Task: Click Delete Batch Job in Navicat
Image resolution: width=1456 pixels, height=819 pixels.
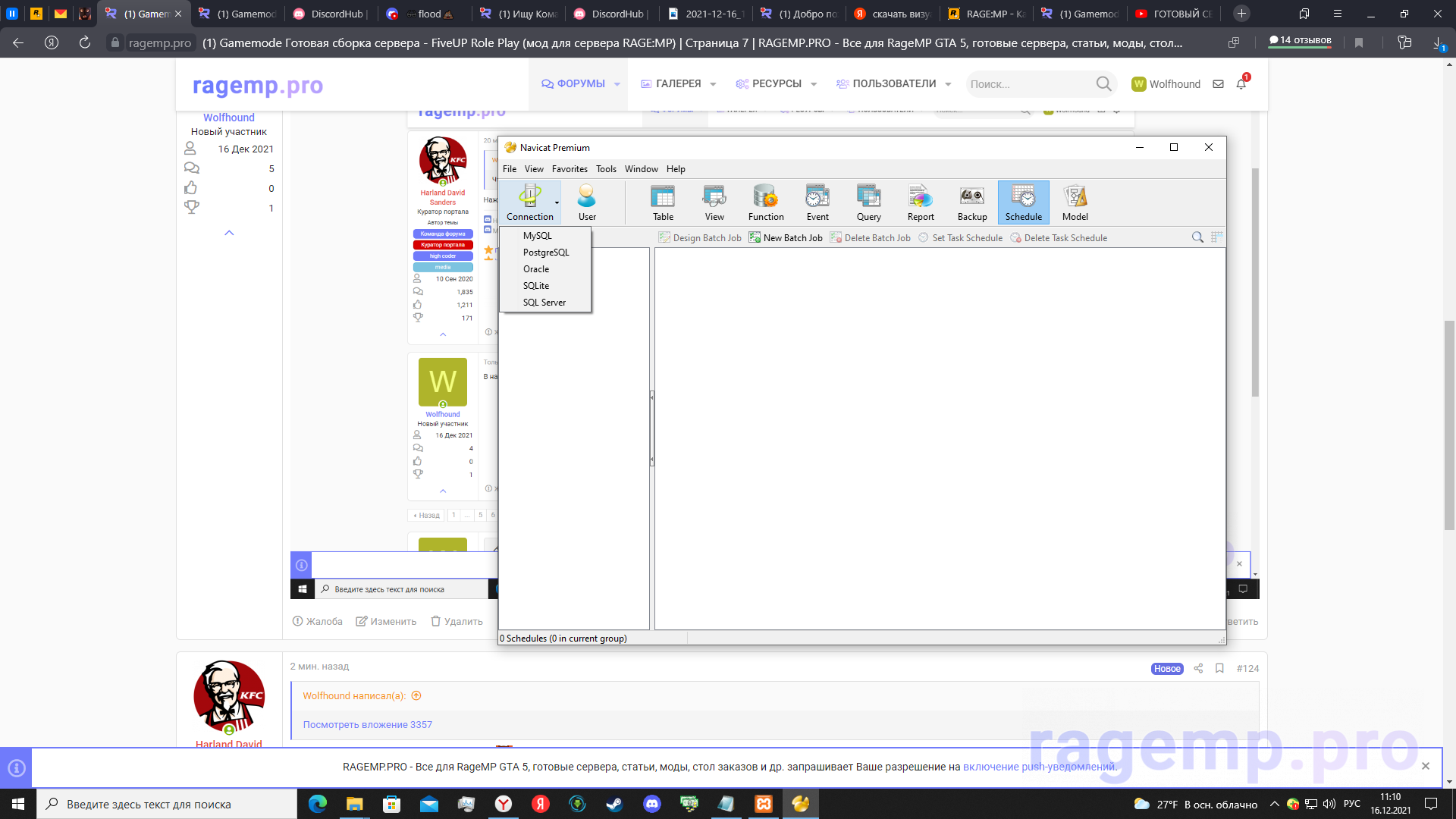Action: [x=871, y=238]
